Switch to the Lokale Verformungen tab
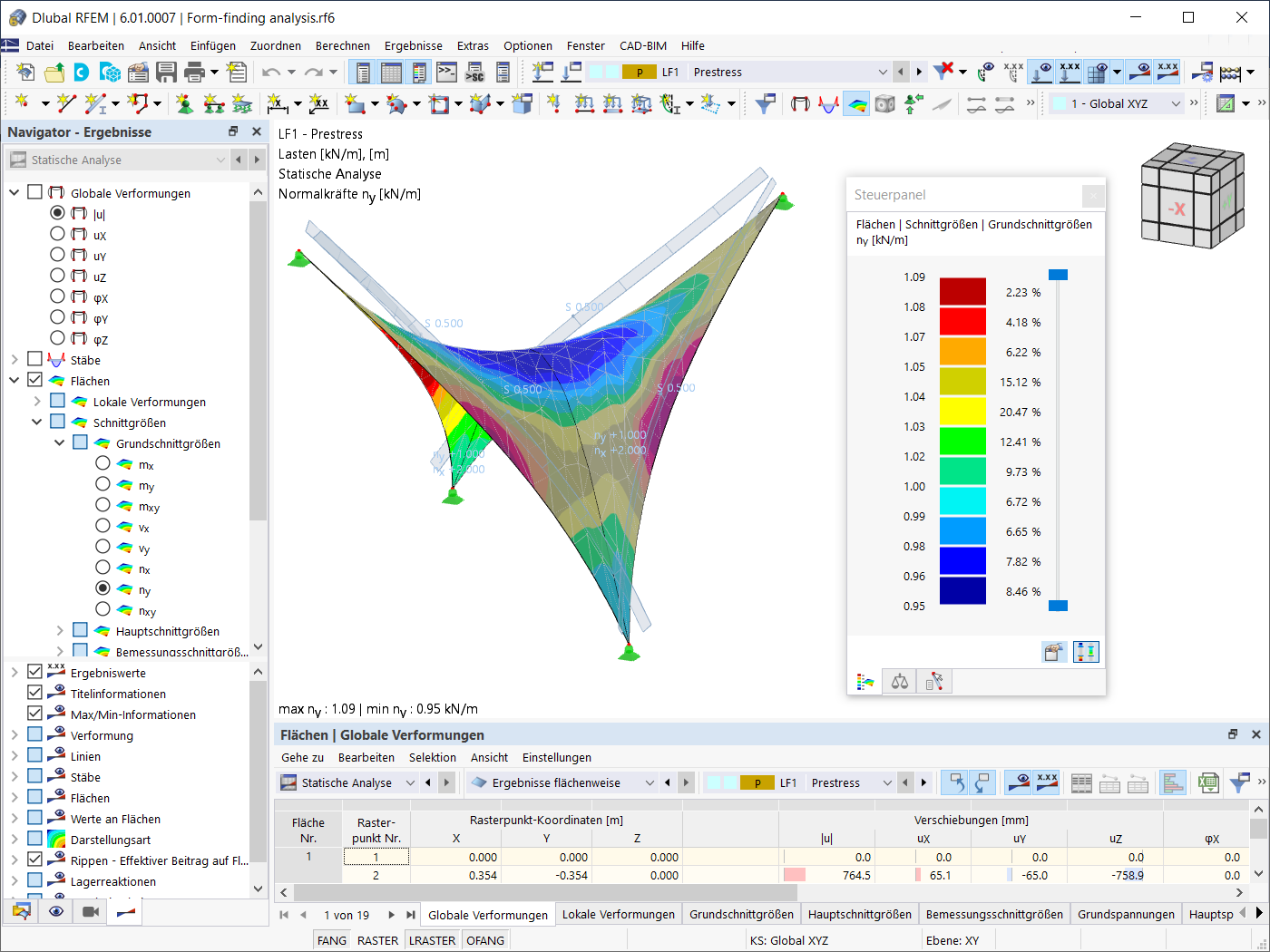Screen dimensions: 1270x952 tap(619, 914)
